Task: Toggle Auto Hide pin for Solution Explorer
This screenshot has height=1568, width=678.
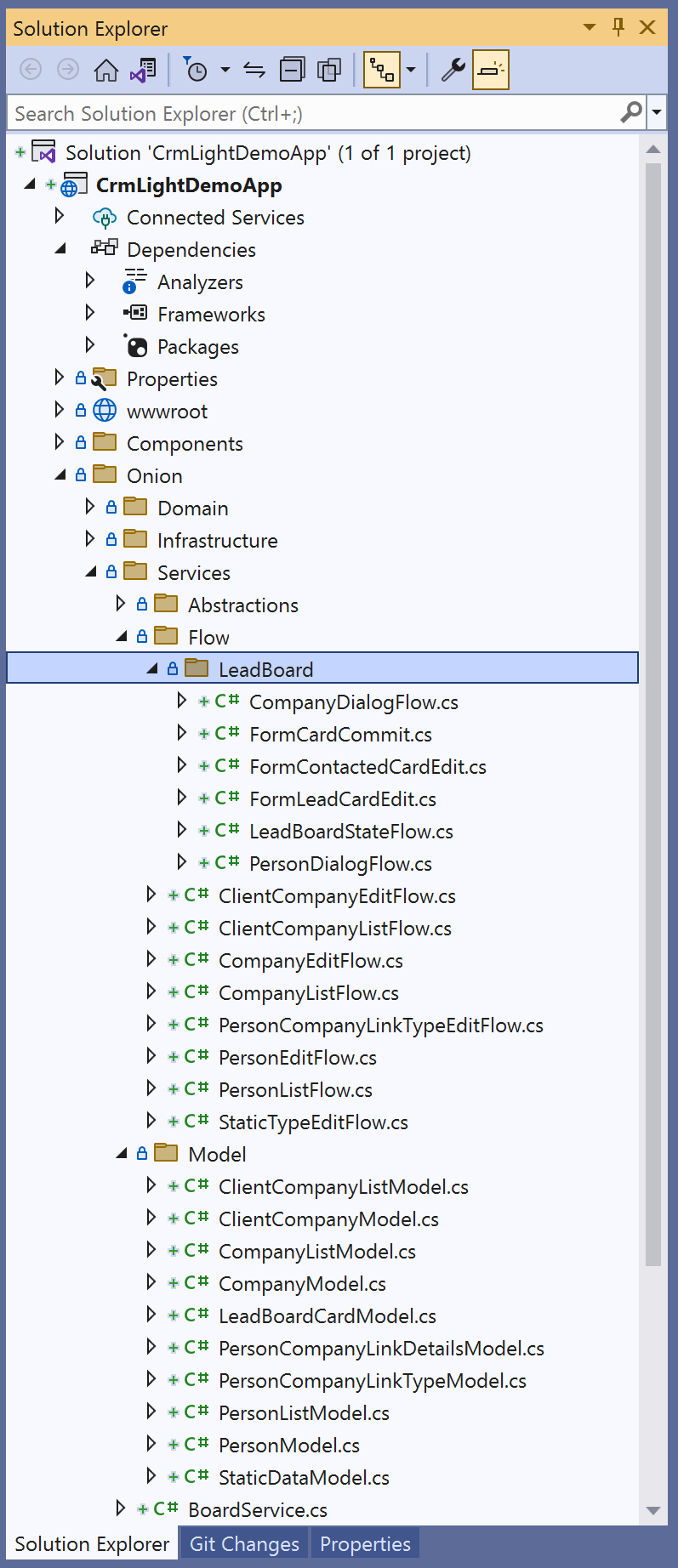Action: (x=618, y=27)
